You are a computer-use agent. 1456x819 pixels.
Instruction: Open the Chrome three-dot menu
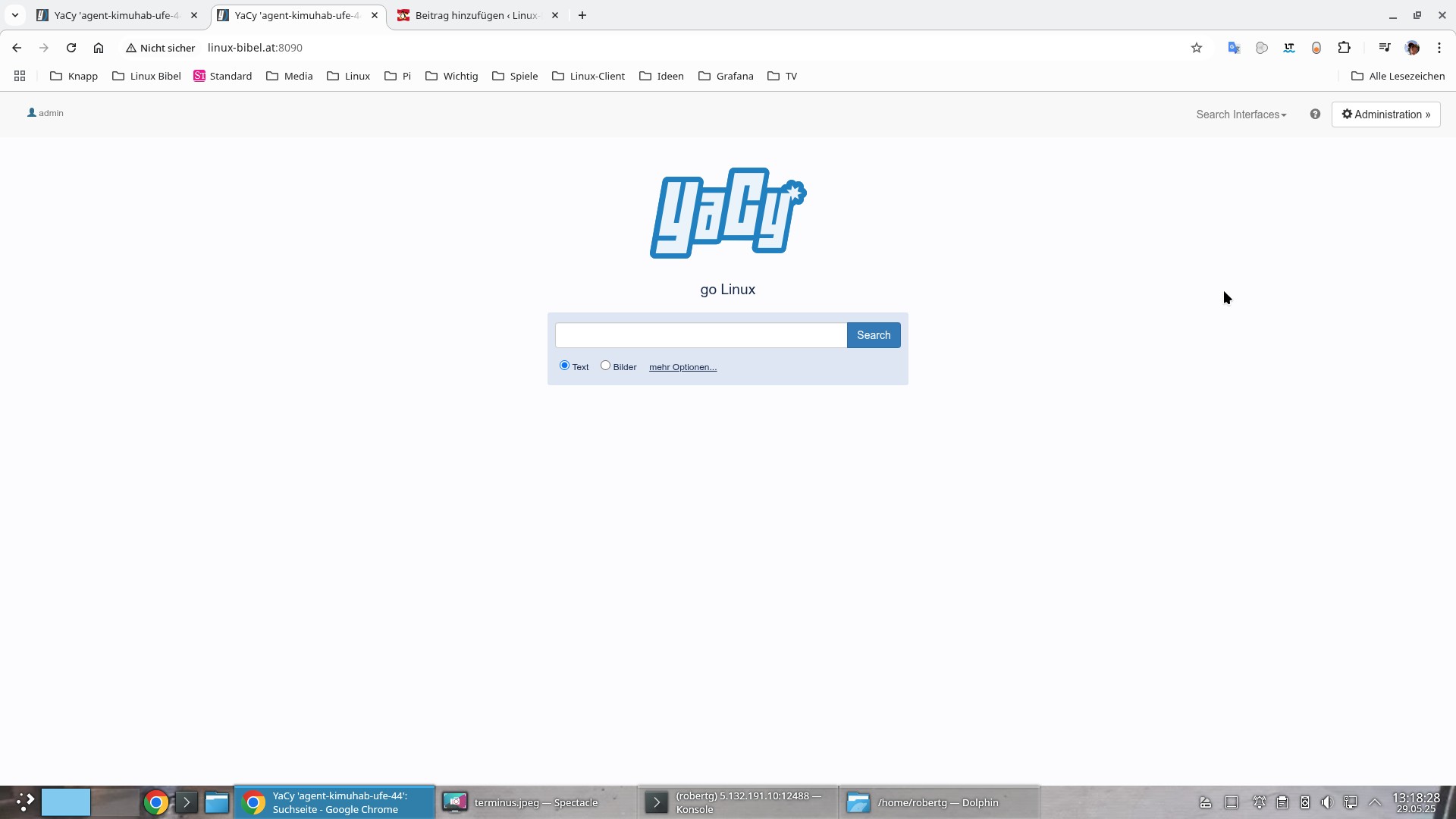[x=1439, y=48]
